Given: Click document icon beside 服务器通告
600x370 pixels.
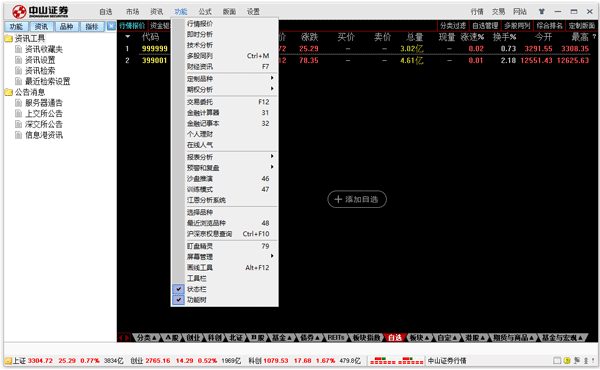Looking at the screenshot, I should tap(18, 103).
